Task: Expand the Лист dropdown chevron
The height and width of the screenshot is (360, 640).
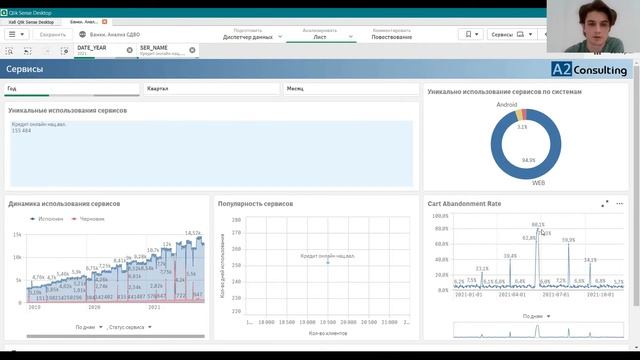Action: [x=350, y=37]
